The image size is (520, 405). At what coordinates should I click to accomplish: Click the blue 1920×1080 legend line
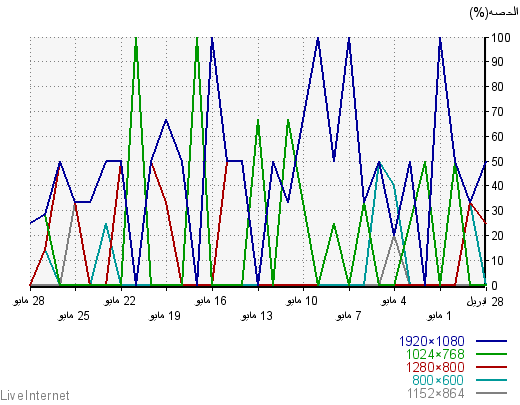pos(491,341)
